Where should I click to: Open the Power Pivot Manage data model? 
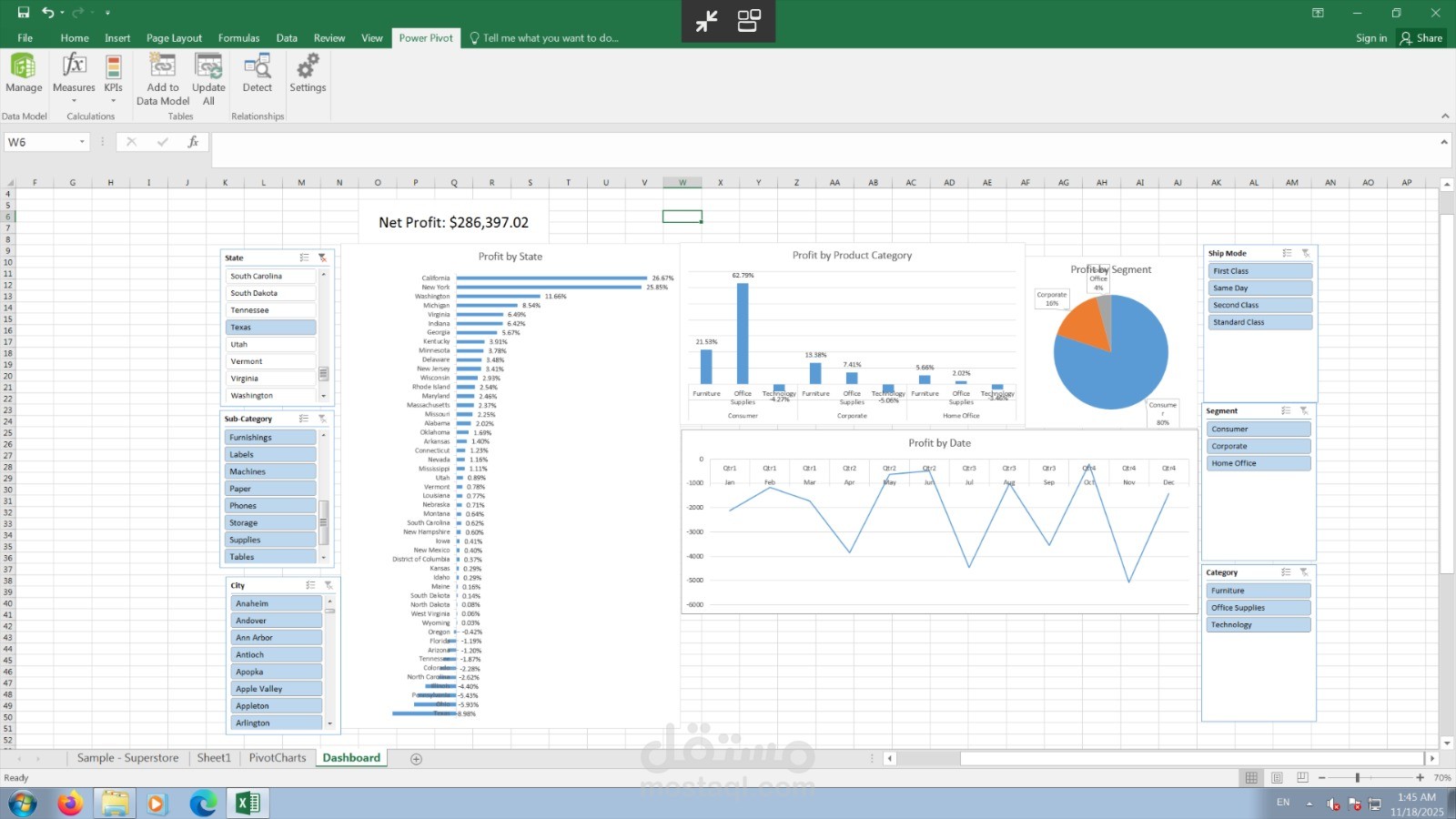(x=24, y=73)
